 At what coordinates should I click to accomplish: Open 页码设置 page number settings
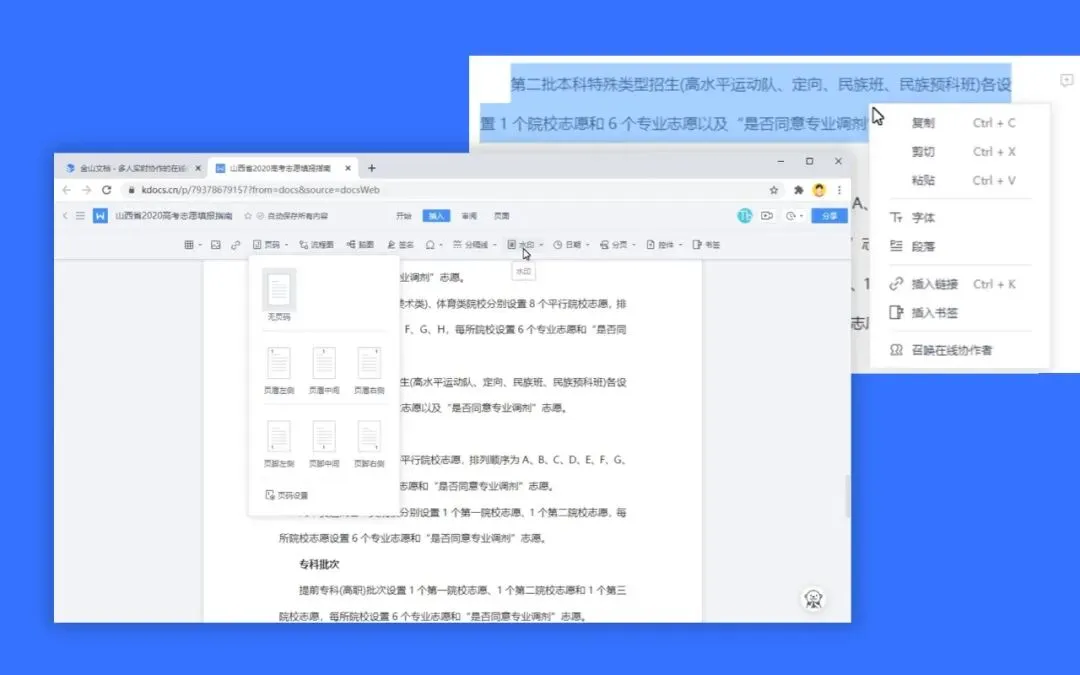coord(287,495)
